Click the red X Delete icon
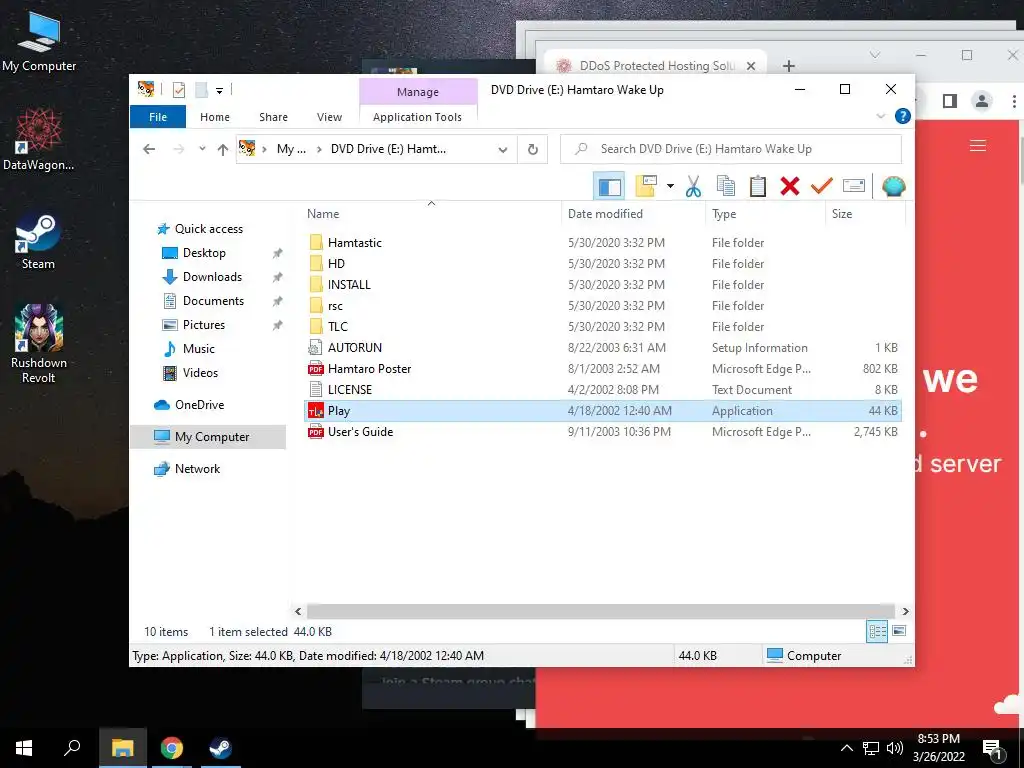This screenshot has height=768, width=1024. 790,186
